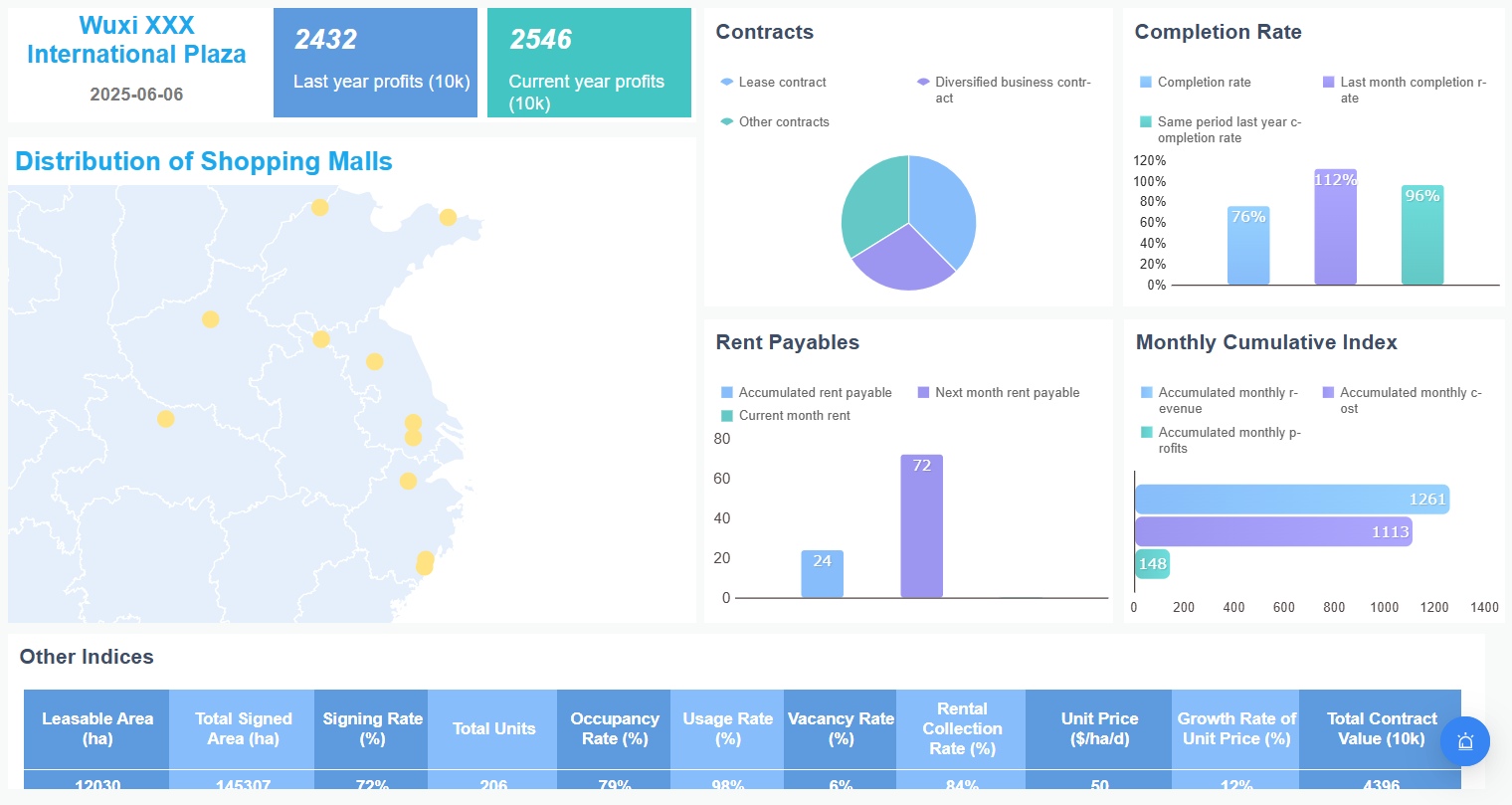Click the Lease contract legend dot icon
This screenshot has width=1512, height=805.
click(726, 82)
